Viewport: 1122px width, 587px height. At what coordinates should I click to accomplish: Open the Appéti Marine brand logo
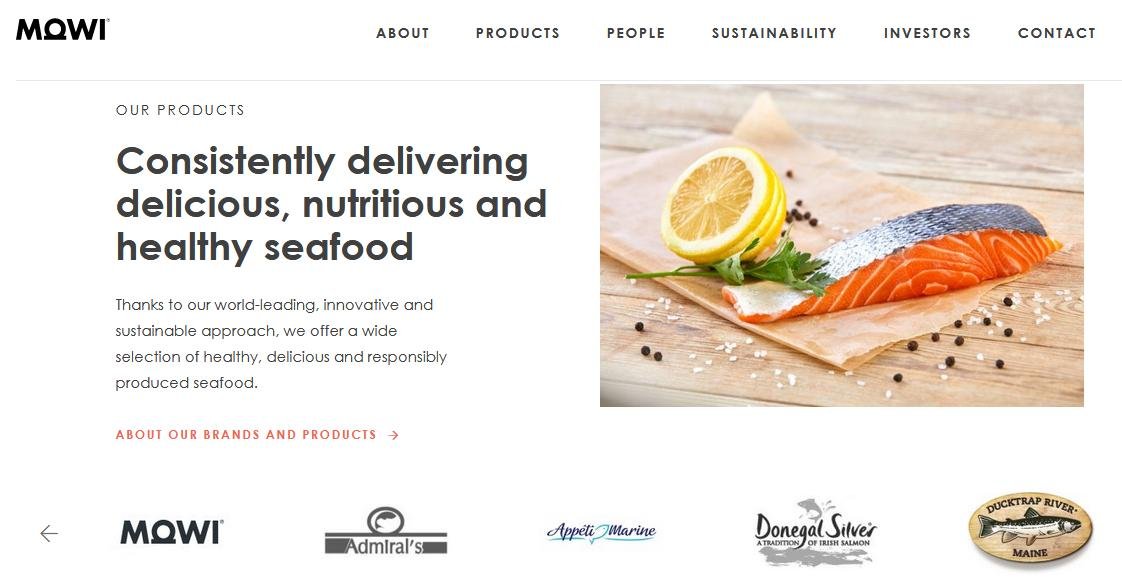point(601,532)
